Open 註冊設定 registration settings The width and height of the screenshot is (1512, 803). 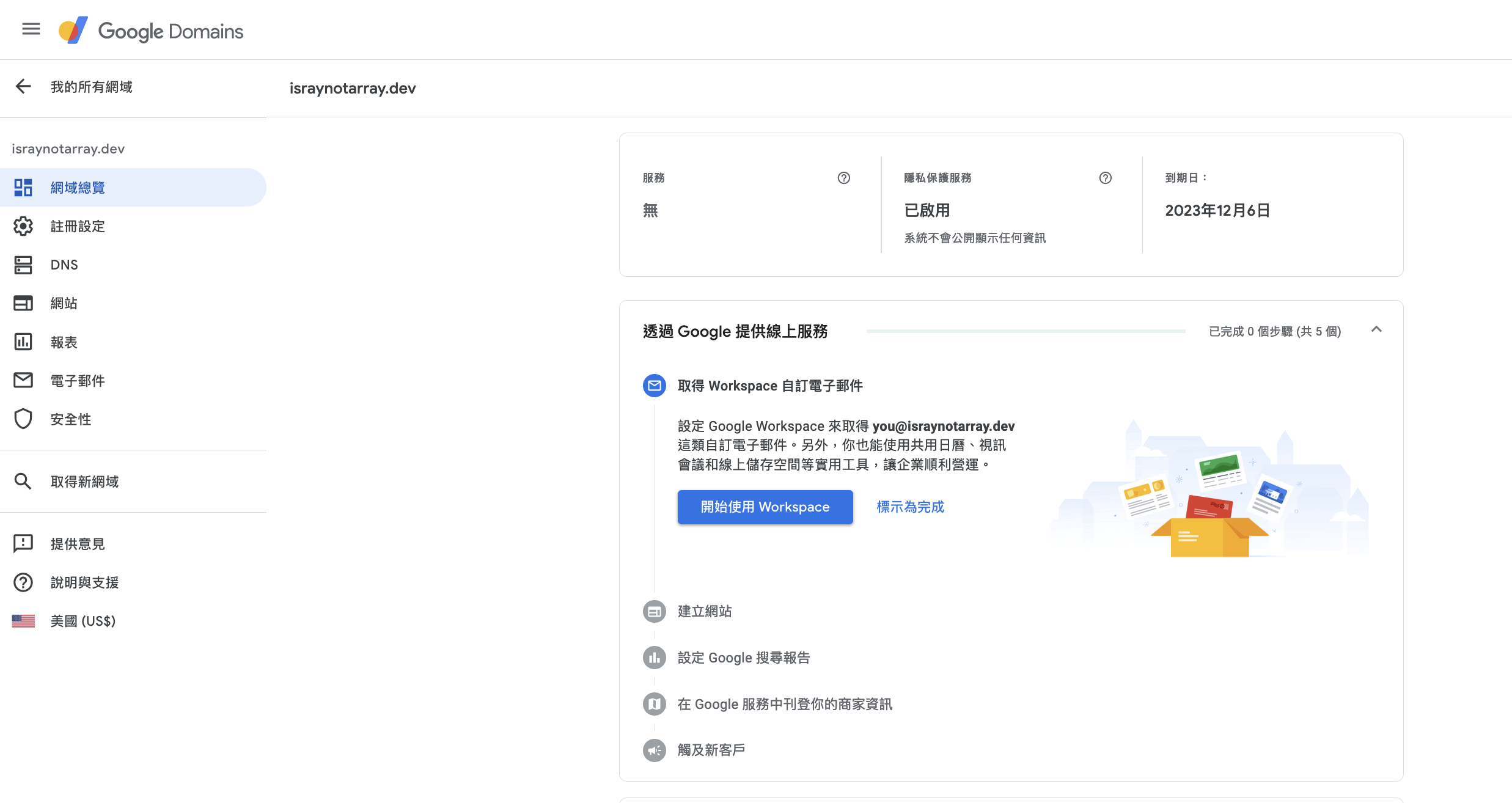coord(77,226)
